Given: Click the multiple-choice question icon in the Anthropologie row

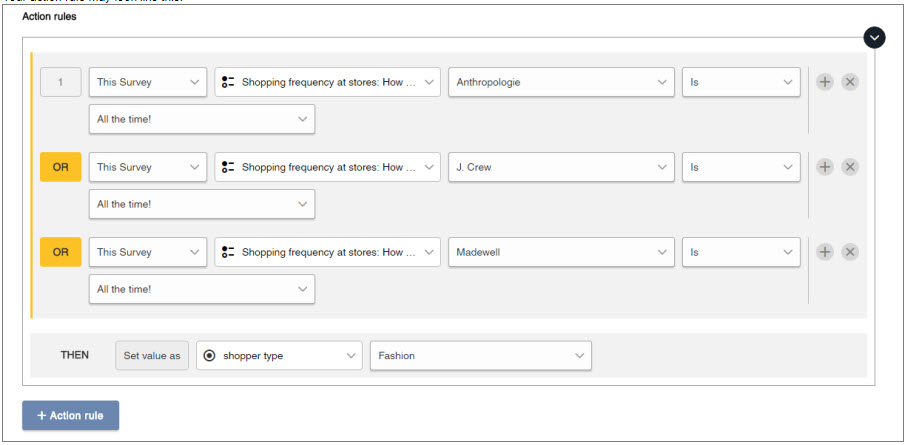Looking at the screenshot, I should pos(228,82).
